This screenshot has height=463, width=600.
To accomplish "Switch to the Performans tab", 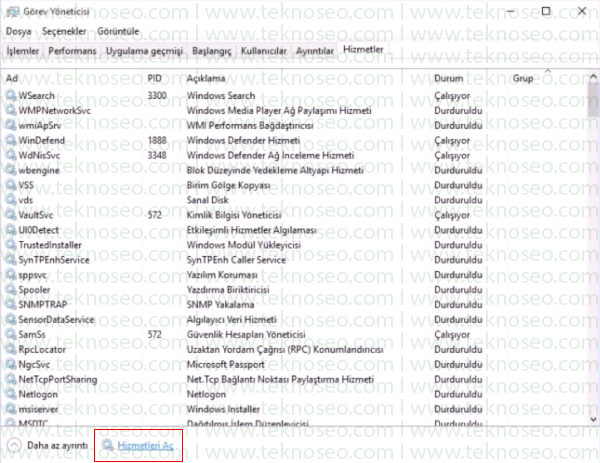I will pos(72,51).
